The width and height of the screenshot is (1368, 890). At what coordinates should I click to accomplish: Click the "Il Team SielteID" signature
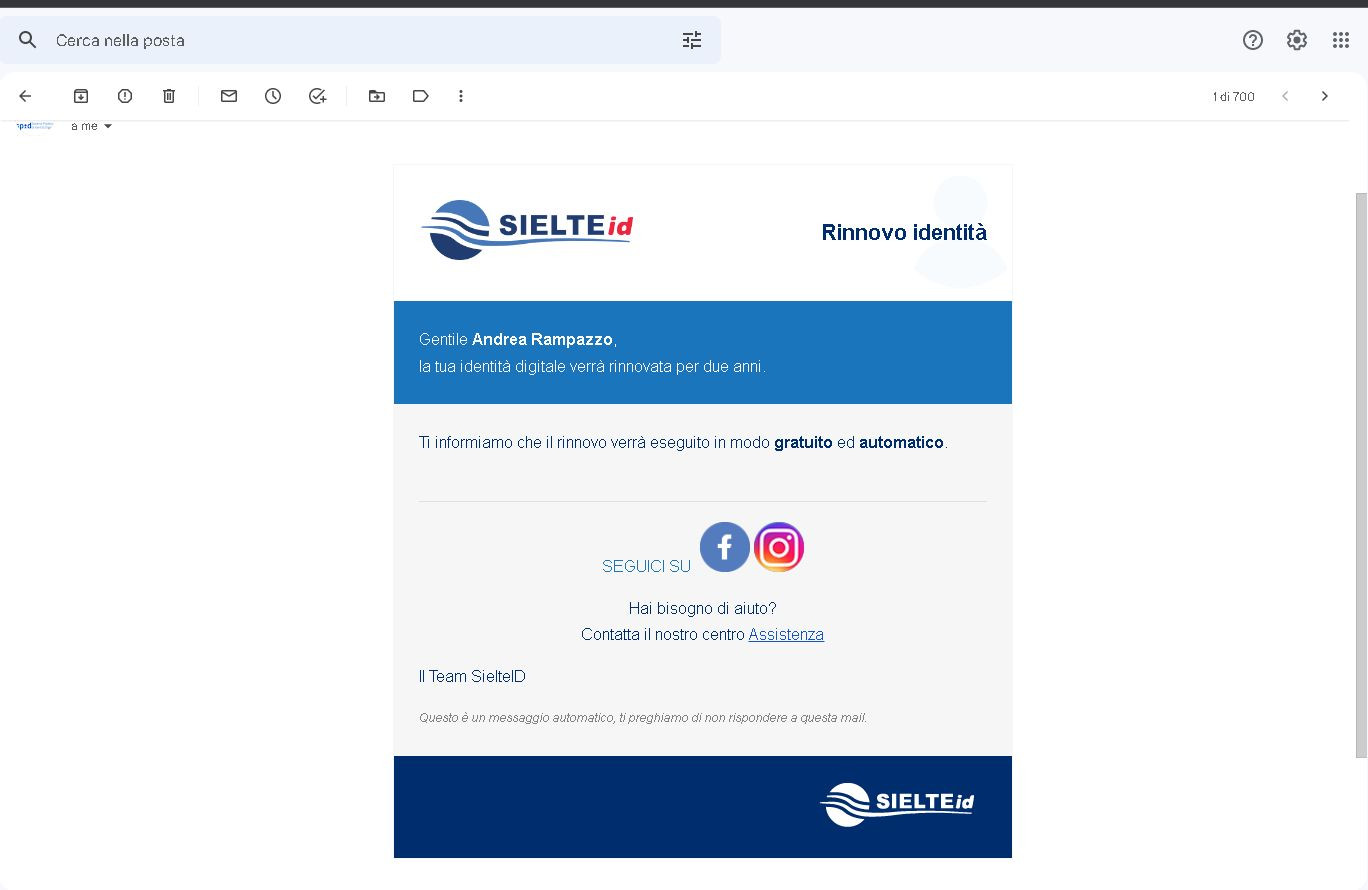[x=472, y=676]
